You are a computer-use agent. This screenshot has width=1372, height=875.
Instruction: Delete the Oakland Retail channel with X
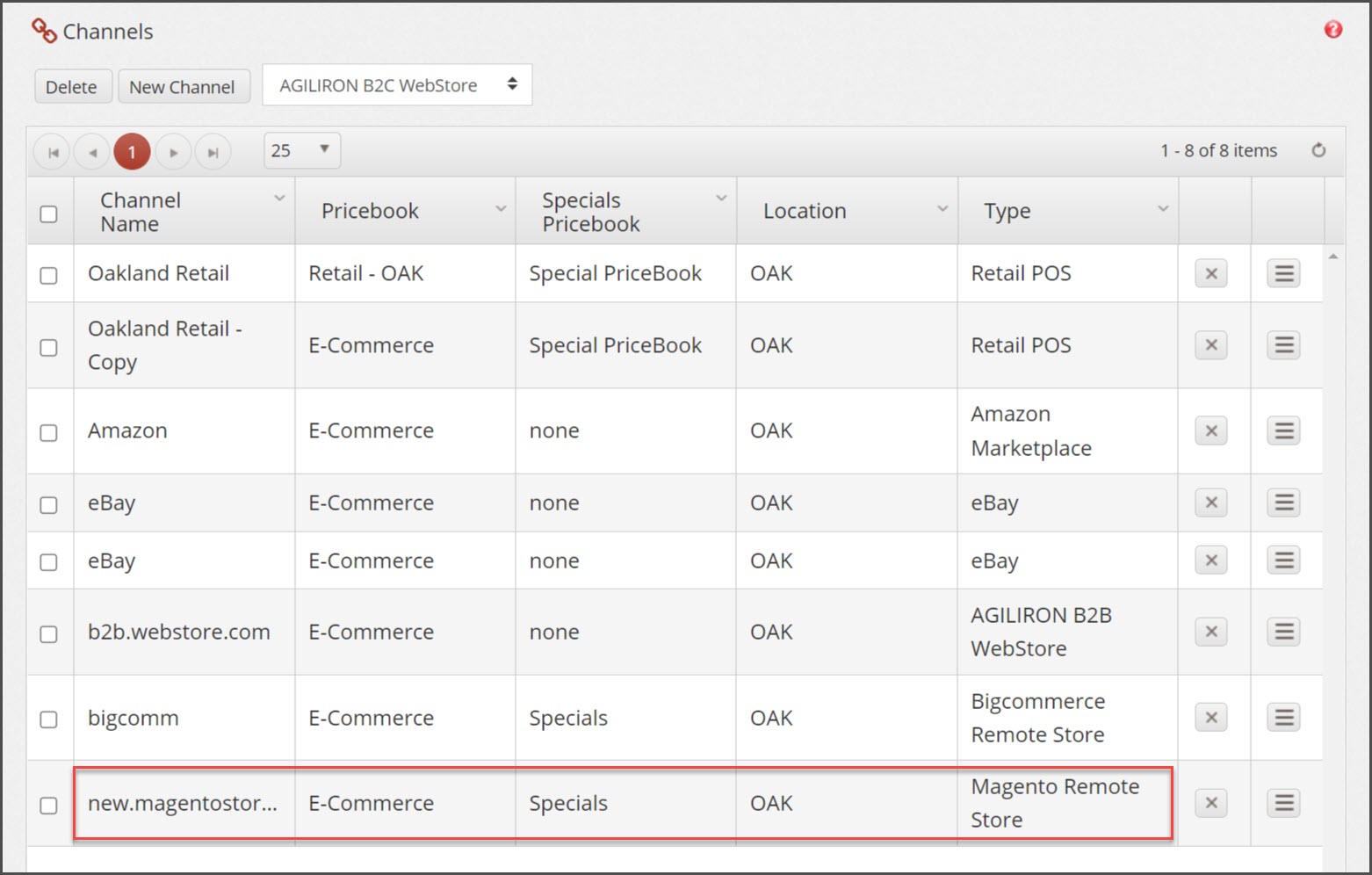coord(1211,273)
